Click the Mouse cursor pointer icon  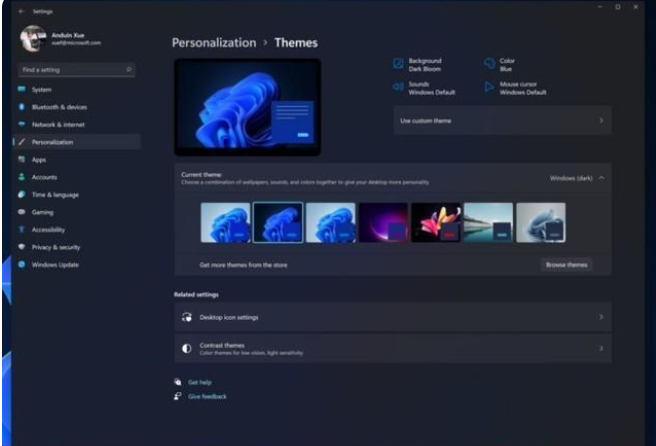489,87
